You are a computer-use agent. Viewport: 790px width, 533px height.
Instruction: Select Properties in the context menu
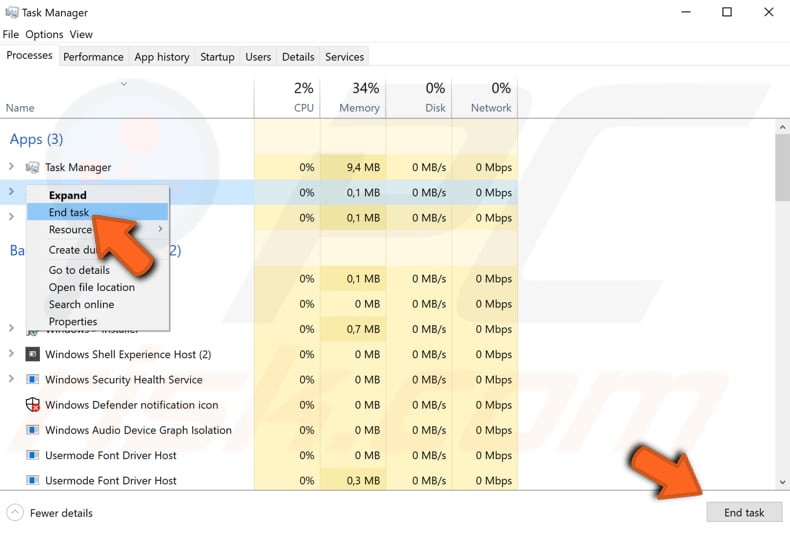point(73,322)
